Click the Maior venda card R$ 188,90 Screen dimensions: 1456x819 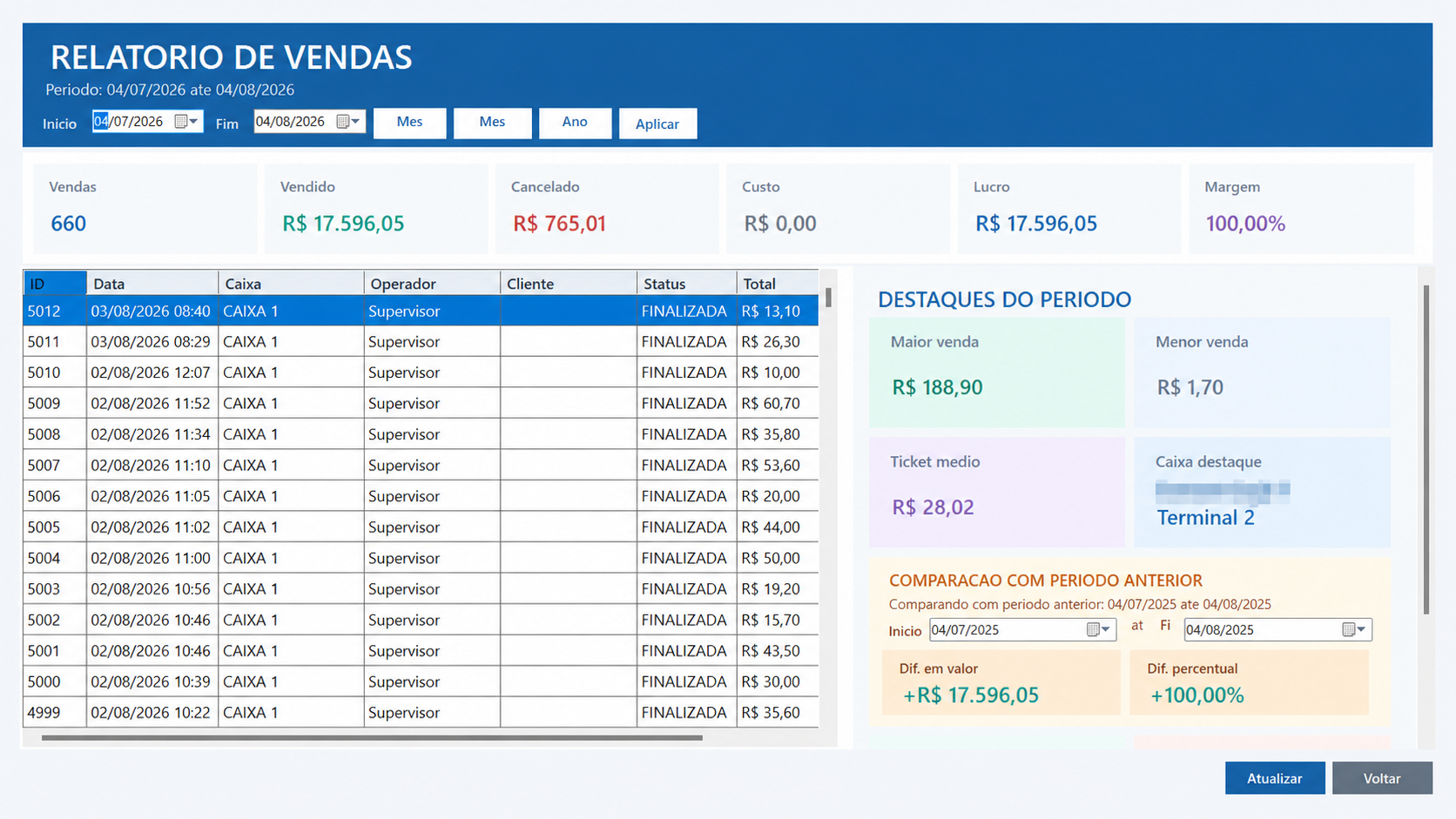[x=997, y=373]
